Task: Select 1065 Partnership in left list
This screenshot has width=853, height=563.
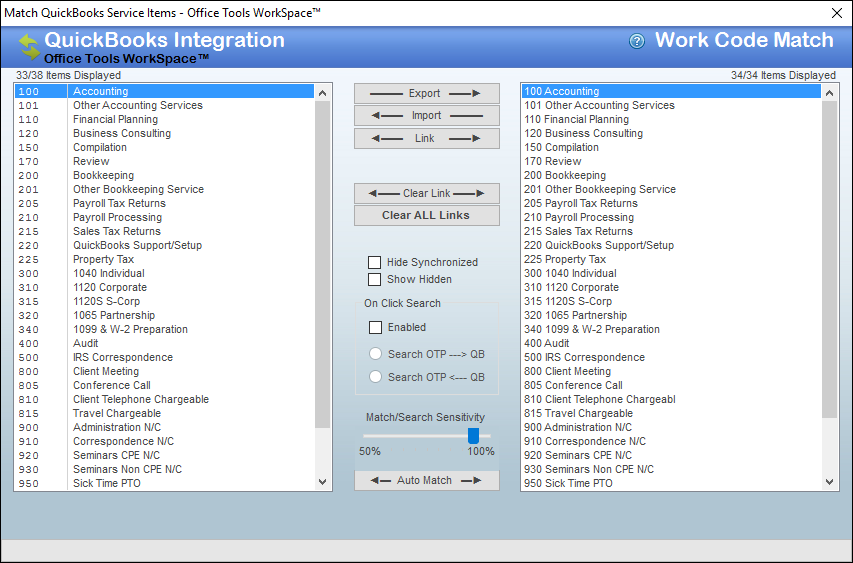Action: coord(165,315)
